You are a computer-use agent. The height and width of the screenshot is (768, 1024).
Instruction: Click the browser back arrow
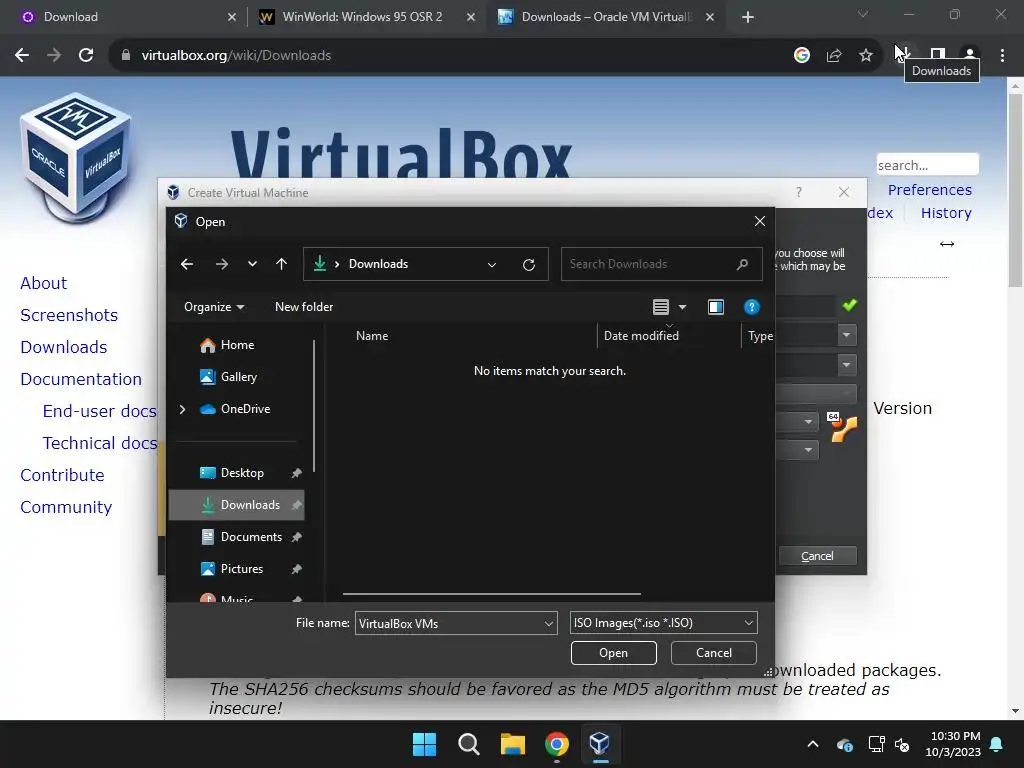click(x=22, y=56)
